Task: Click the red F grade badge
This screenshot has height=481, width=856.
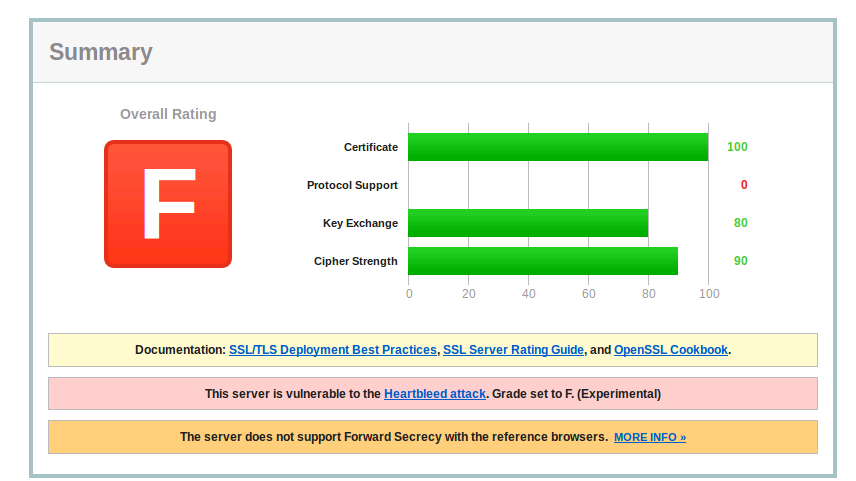Action: (x=167, y=204)
